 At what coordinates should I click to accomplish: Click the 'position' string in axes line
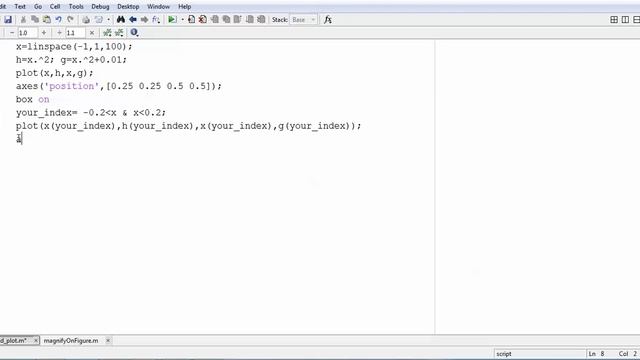pyautogui.click(x=72, y=86)
